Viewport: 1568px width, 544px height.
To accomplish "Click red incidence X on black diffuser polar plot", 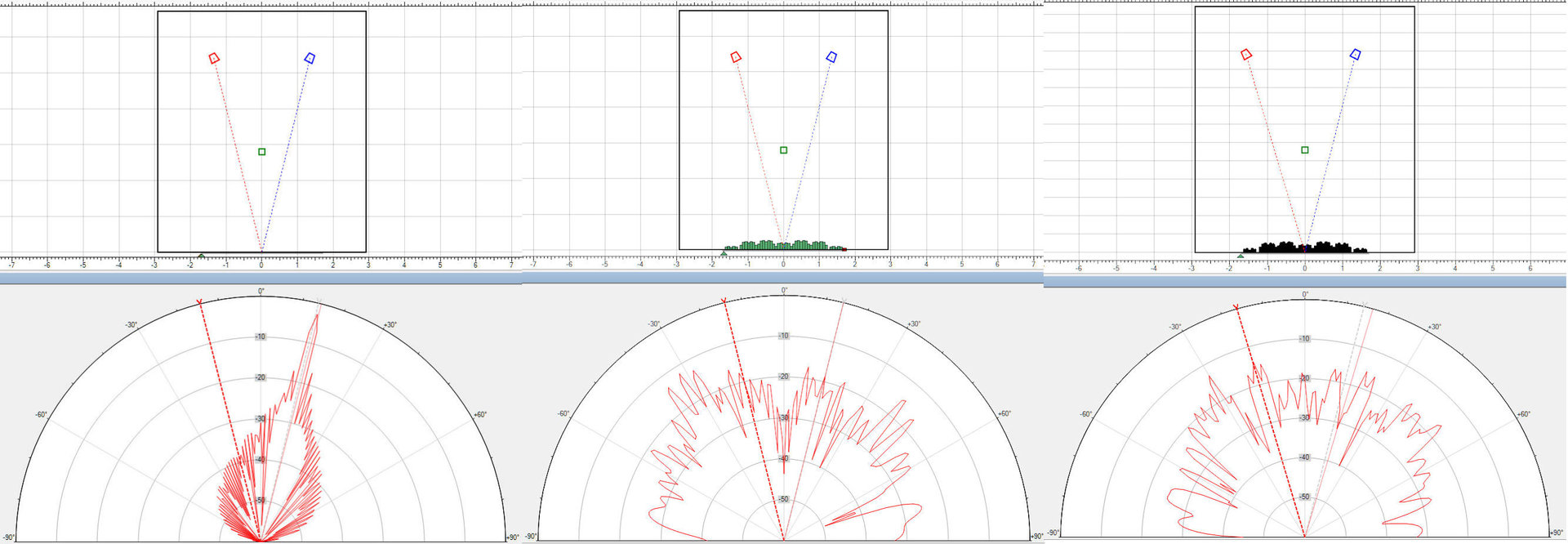I will click(x=1236, y=307).
